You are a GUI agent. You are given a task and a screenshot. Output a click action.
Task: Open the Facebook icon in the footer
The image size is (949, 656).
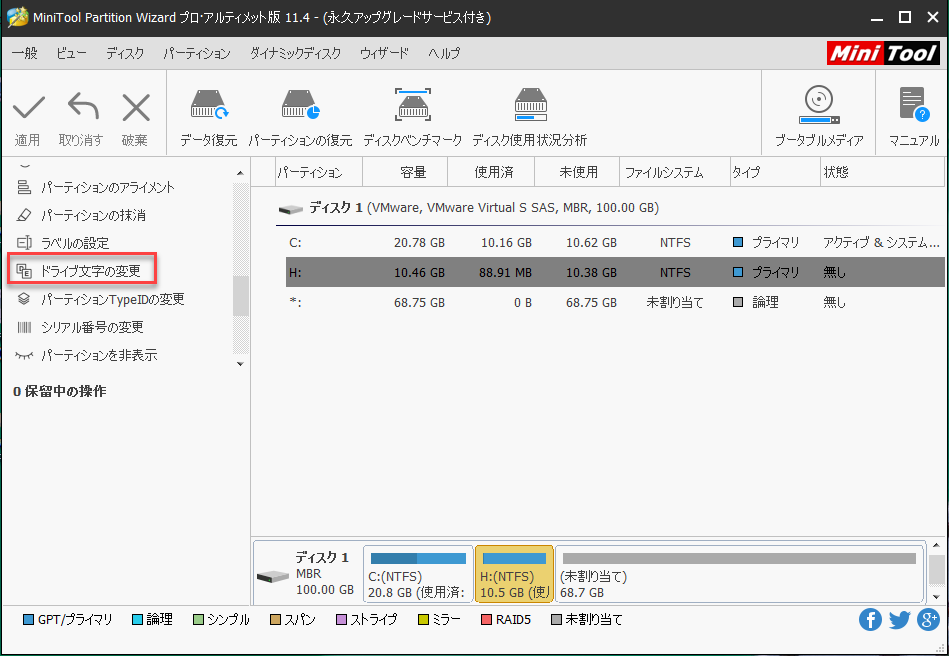[870, 619]
